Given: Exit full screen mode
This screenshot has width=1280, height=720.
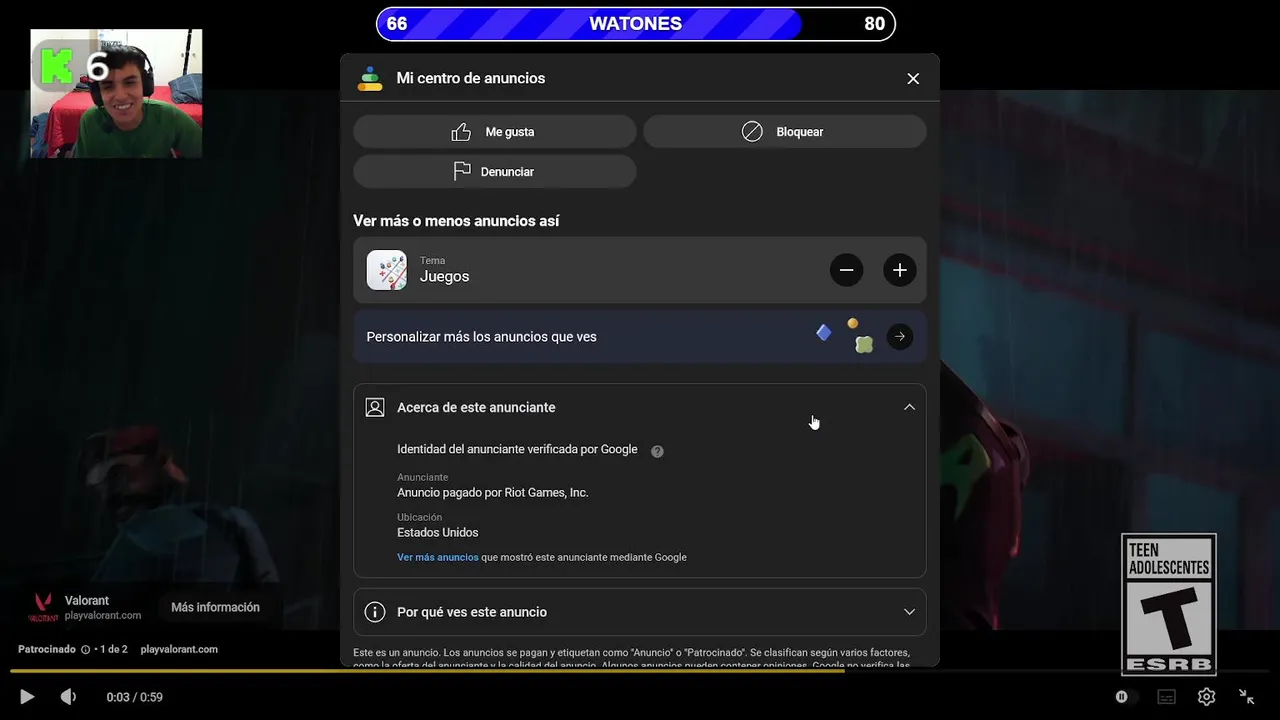Looking at the screenshot, I should (1247, 697).
